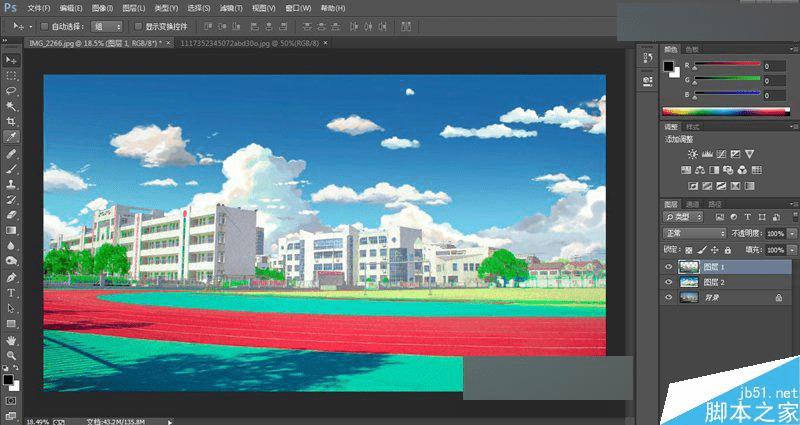Select the Blur tool
Viewport: 800px width, 425px height.
pyautogui.click(x=11, y=246)
